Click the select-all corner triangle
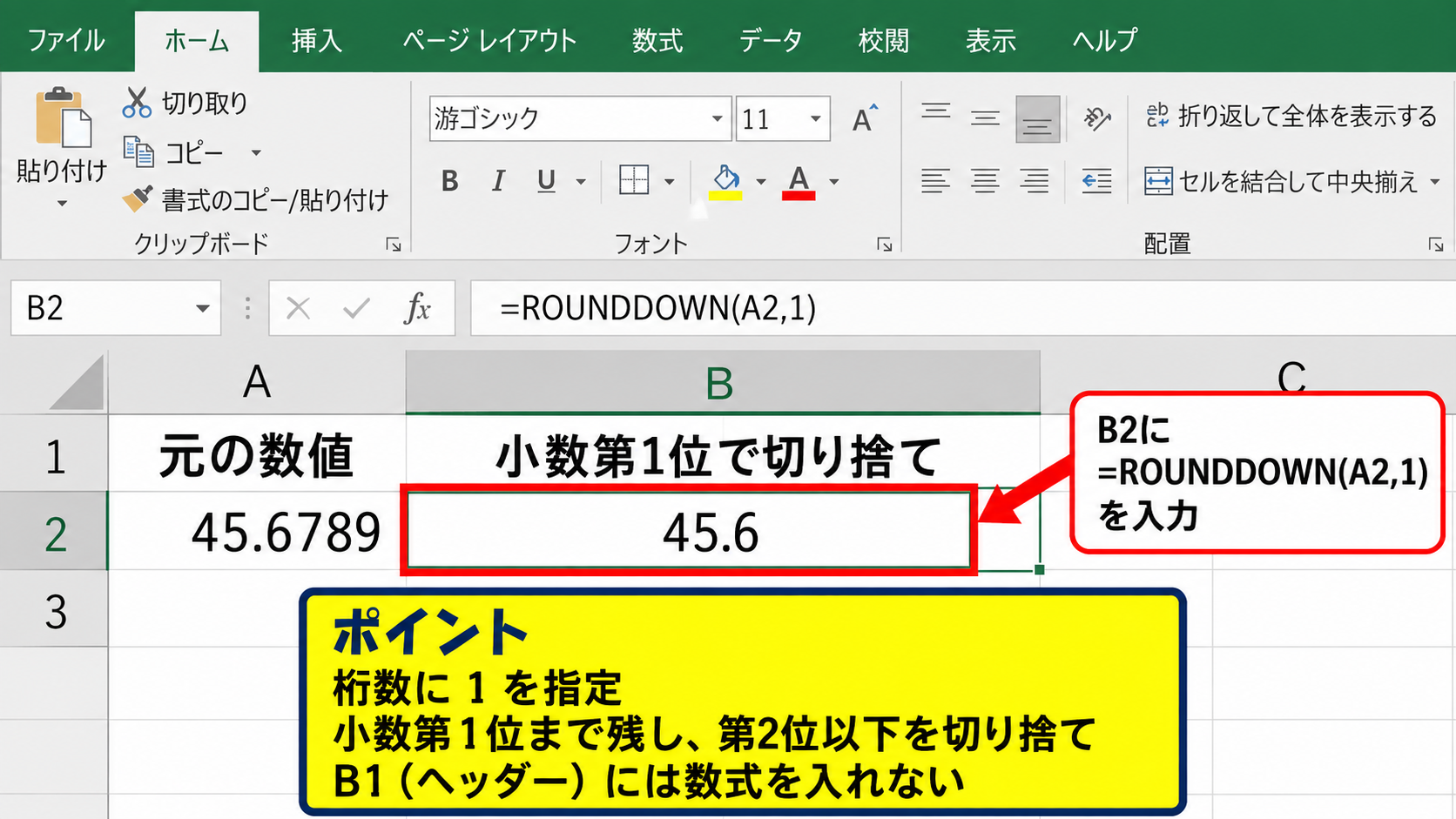This screenshot has width=1456, height=819. pyautogui.click(x=78, y=383)
